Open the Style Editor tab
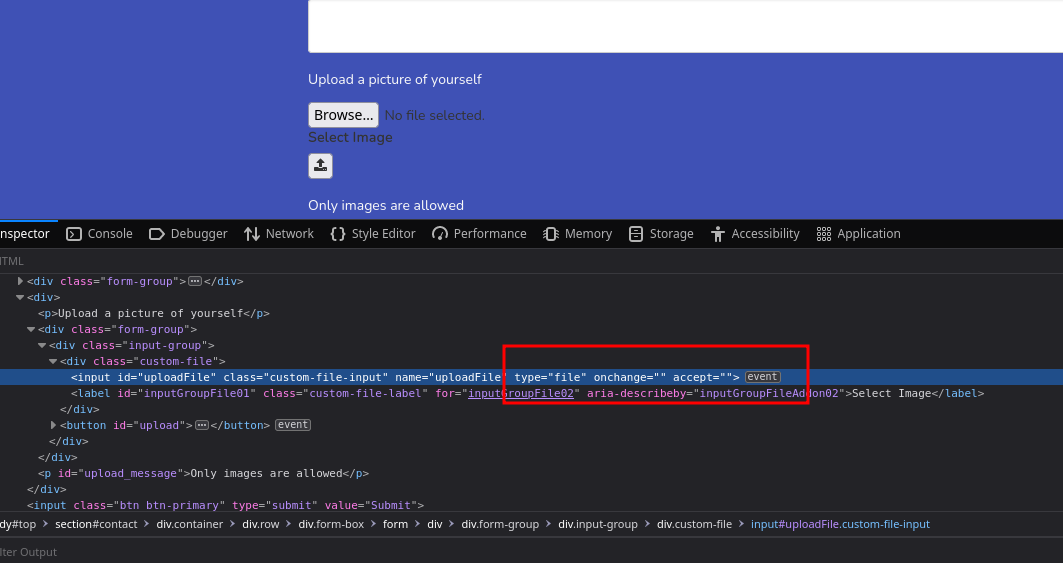The width and height of the screenshot is (1063, 563). (373, 234)
